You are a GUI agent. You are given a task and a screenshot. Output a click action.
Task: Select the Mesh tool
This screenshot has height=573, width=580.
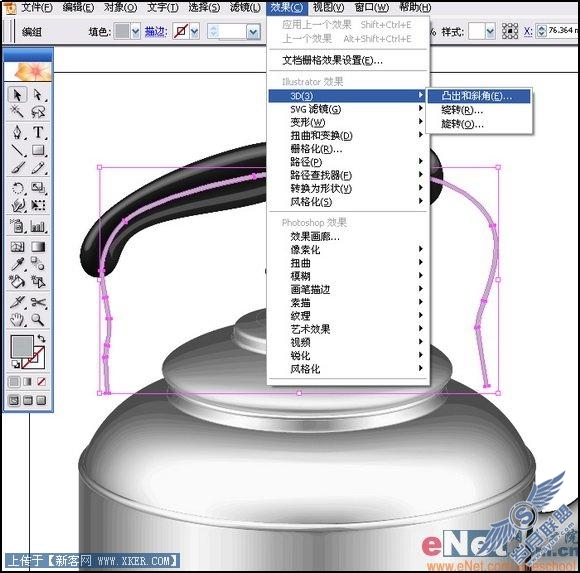(17, 246)
